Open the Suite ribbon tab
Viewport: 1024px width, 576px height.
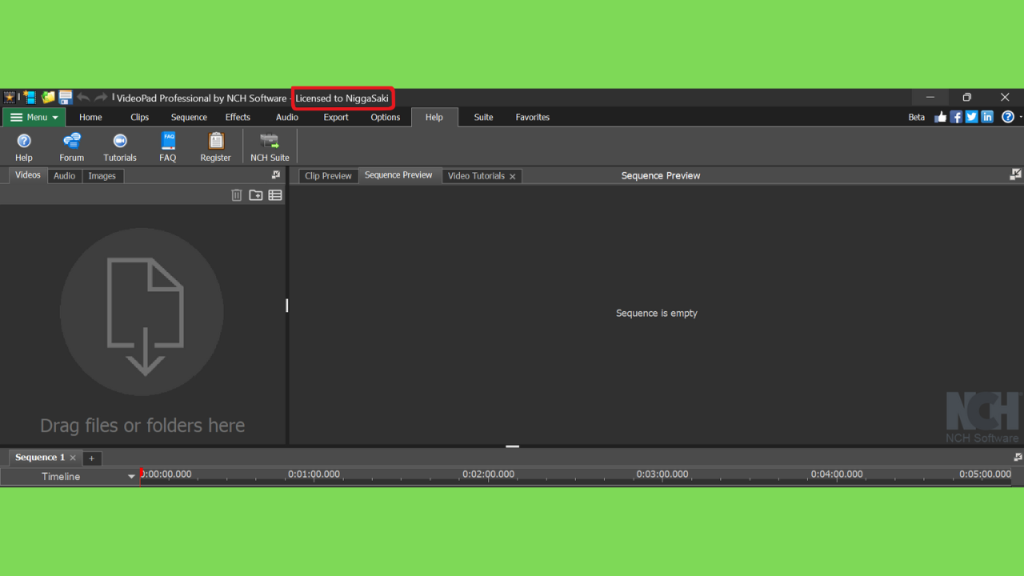[483, 118]
